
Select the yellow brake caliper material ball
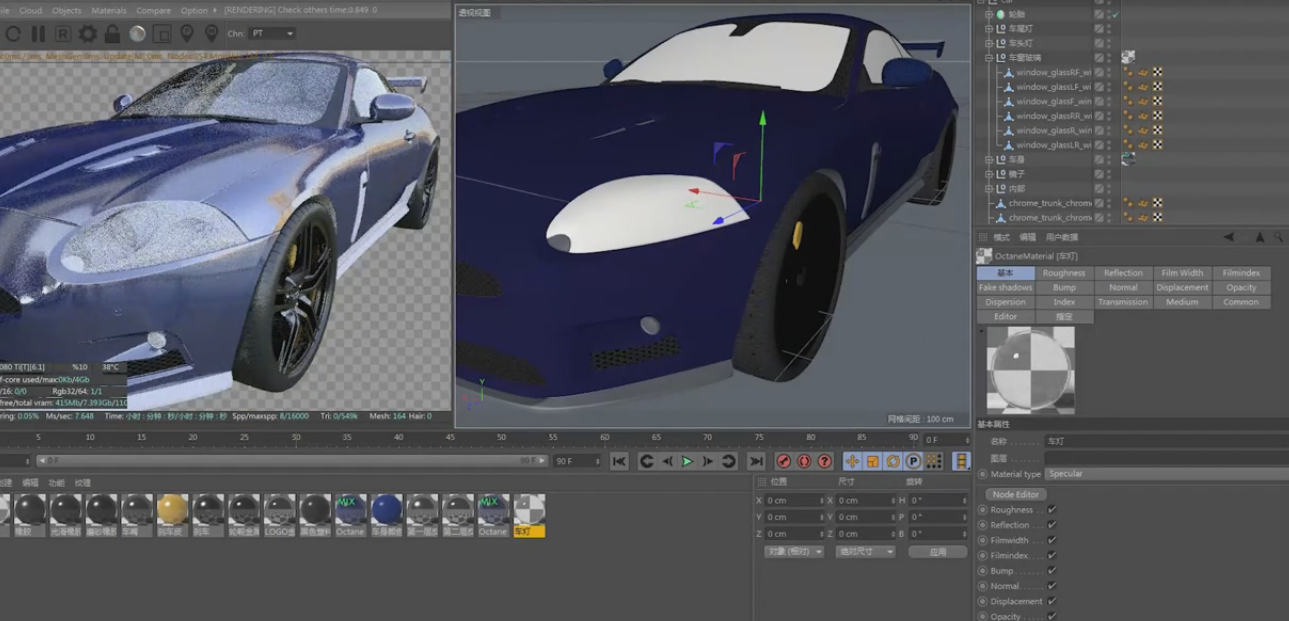tap(172, 510)
